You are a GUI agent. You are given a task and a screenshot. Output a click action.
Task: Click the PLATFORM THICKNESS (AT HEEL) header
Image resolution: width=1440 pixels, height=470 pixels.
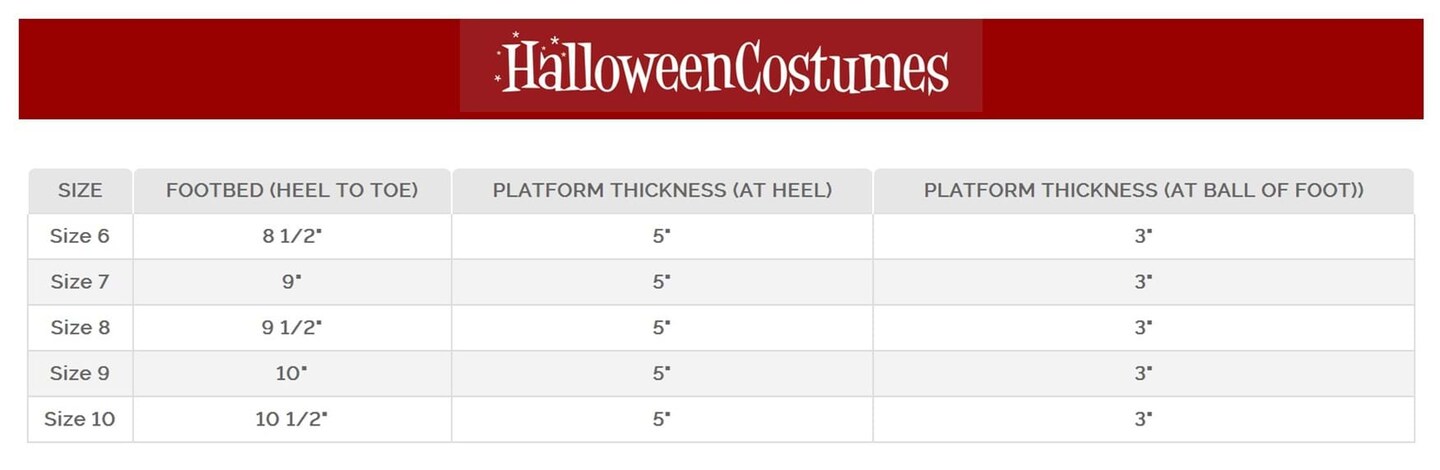point(662,190)
